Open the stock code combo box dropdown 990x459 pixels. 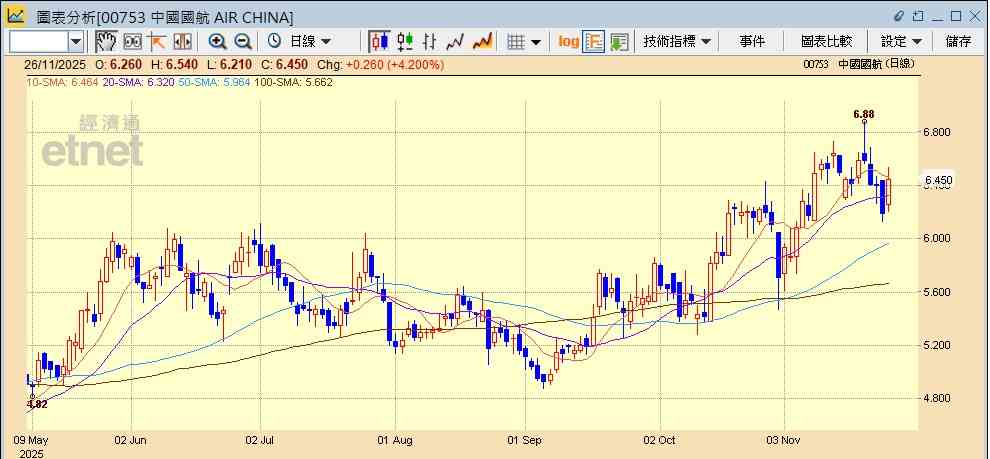click(x=76, y=41)
